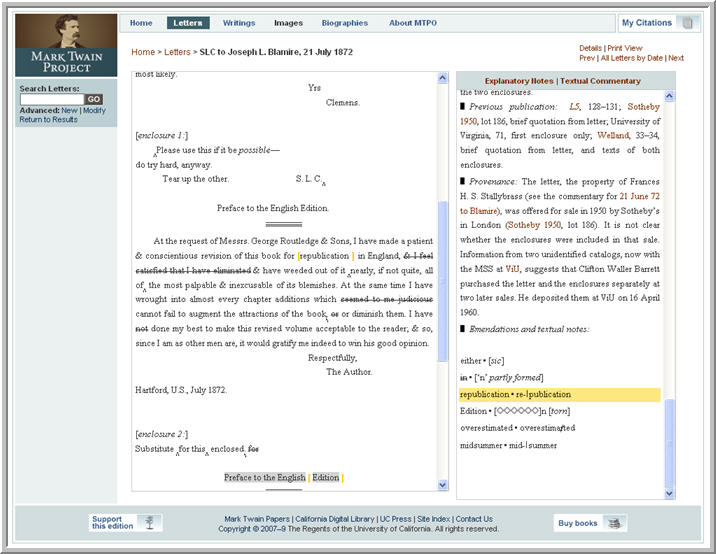Switch to Textual Commentary tab
Image resolution: width=716 pixels, height=554 pixels.
click(600, 81)
